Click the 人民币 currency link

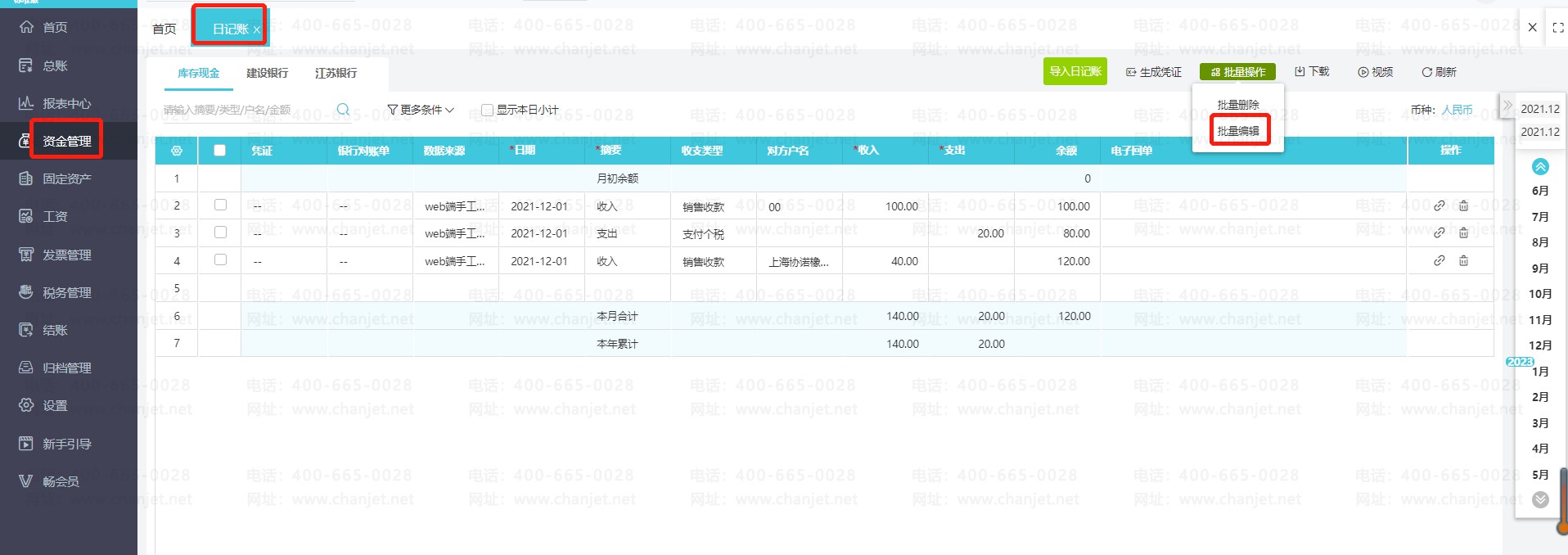coord(1457,110)
